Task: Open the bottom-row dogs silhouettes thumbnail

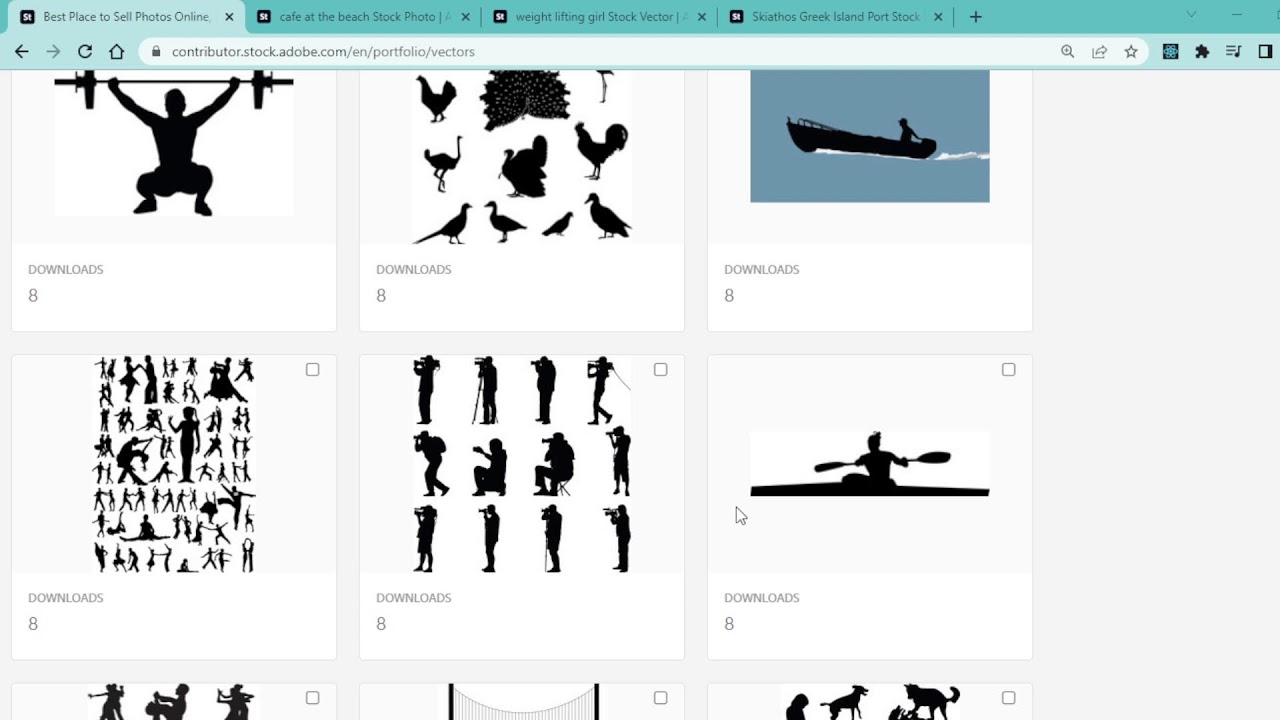Action: [870, 702]
